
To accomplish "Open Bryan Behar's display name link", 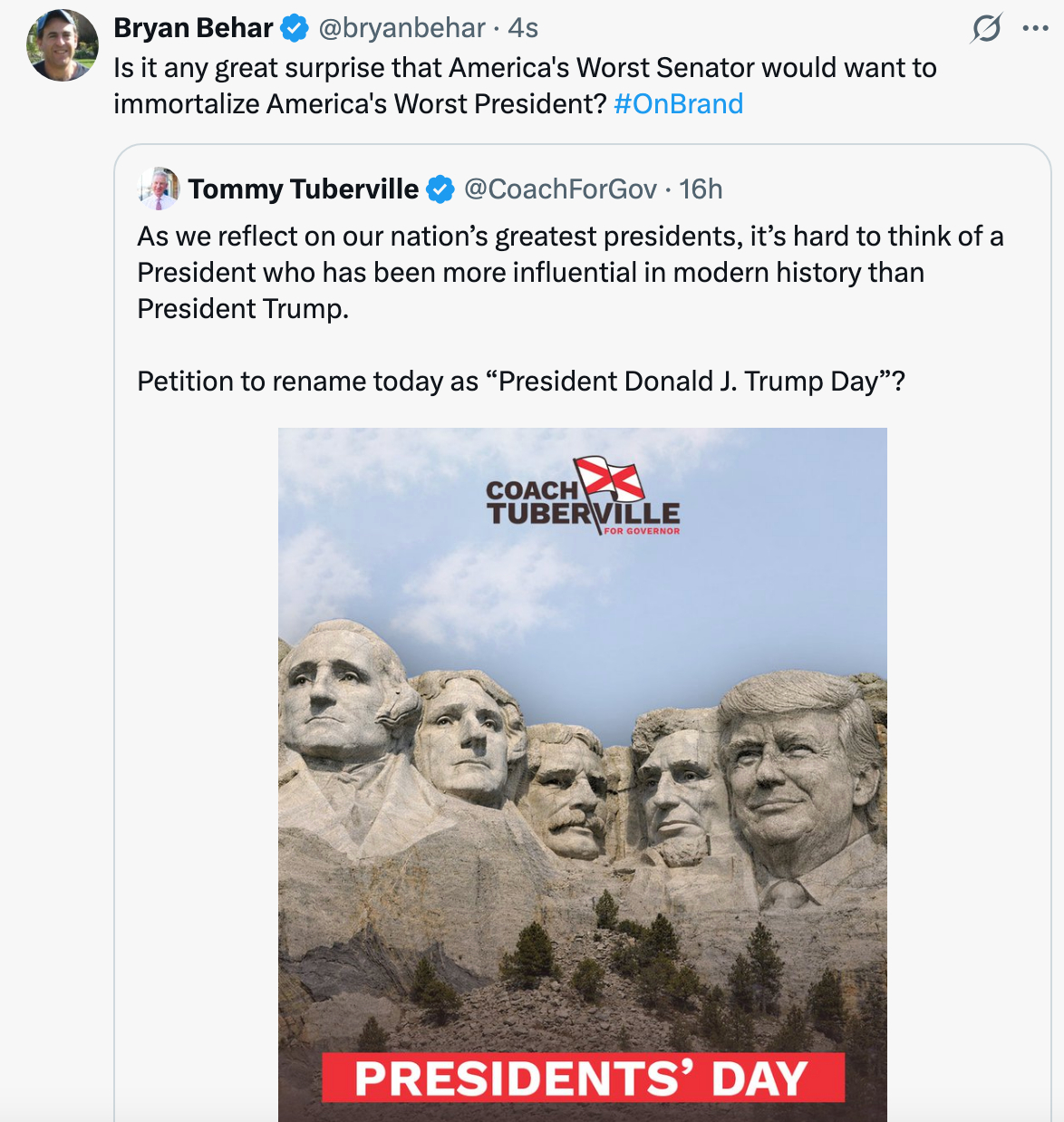I will 193,28.
